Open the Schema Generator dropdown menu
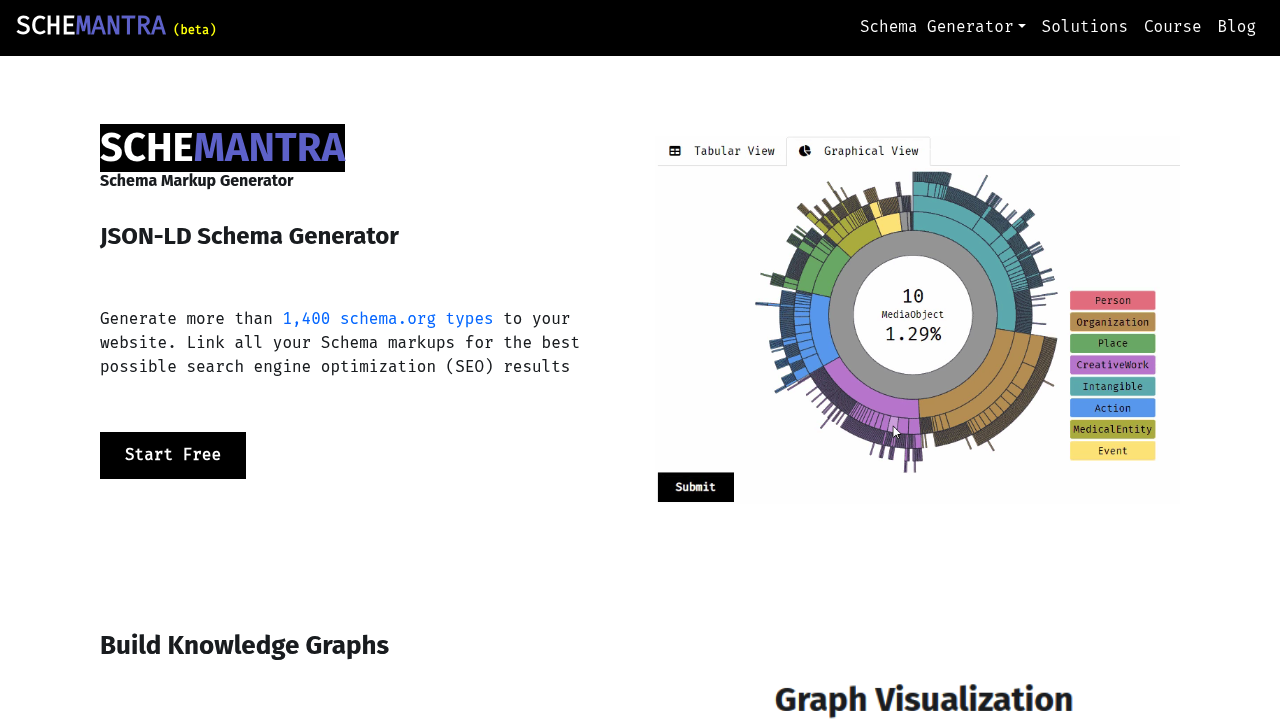Viewport: 1280px width, 720px height. tap(942, 27)
